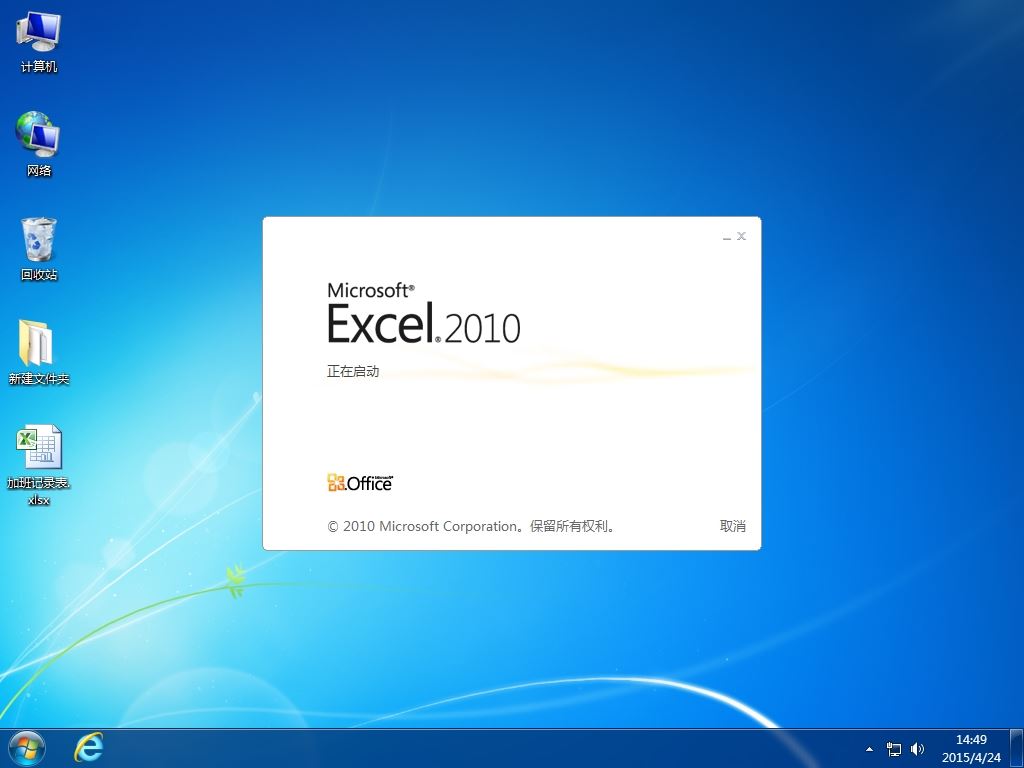The width and height of the screenshot is (1024, 768).
Task: Open the network tray icon
Action: 893,749
